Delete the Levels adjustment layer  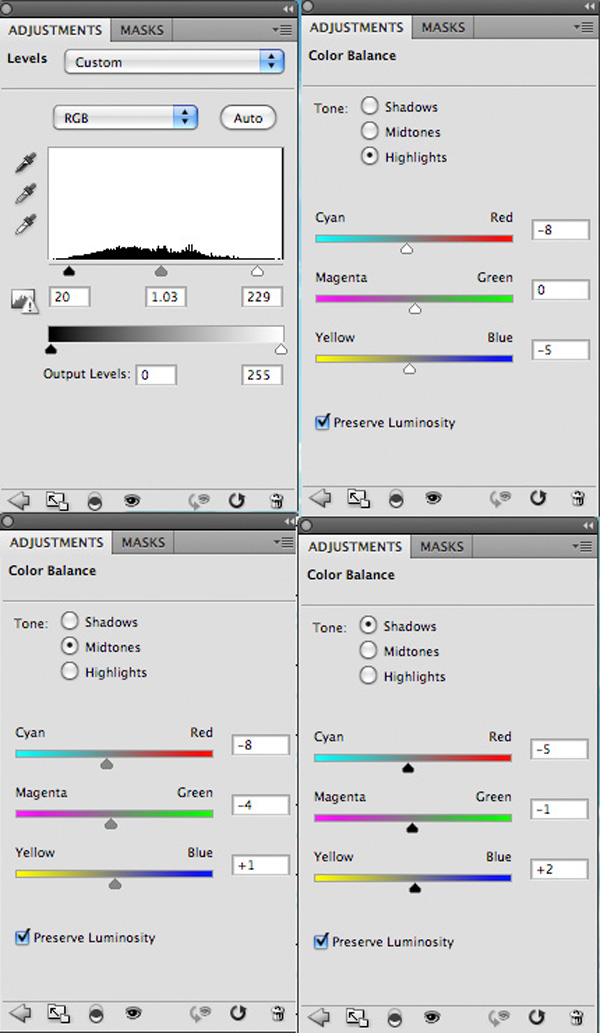tap(277, 501)
